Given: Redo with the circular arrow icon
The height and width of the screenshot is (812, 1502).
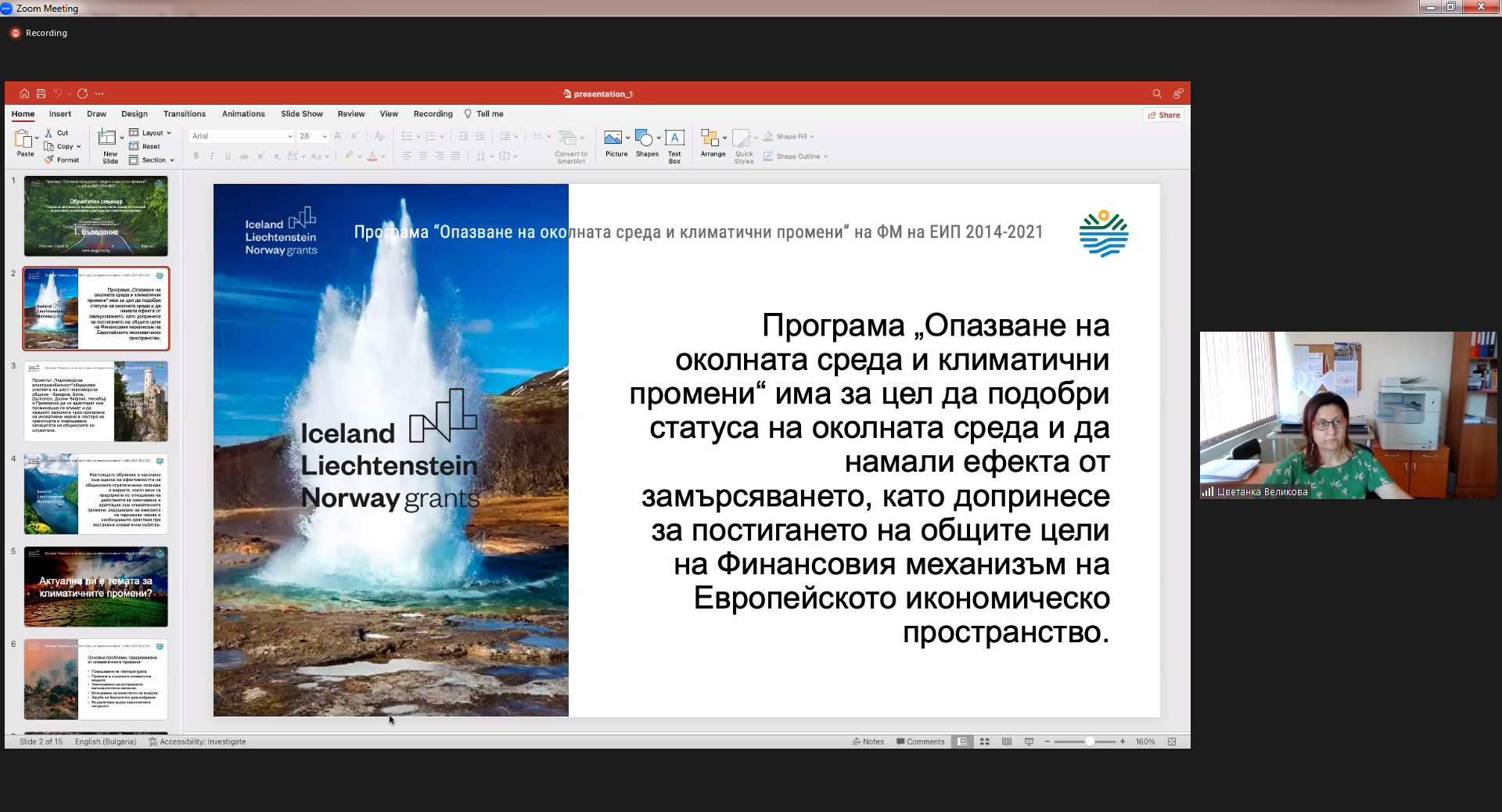Looking at the screenshot, I should (82, 94).
